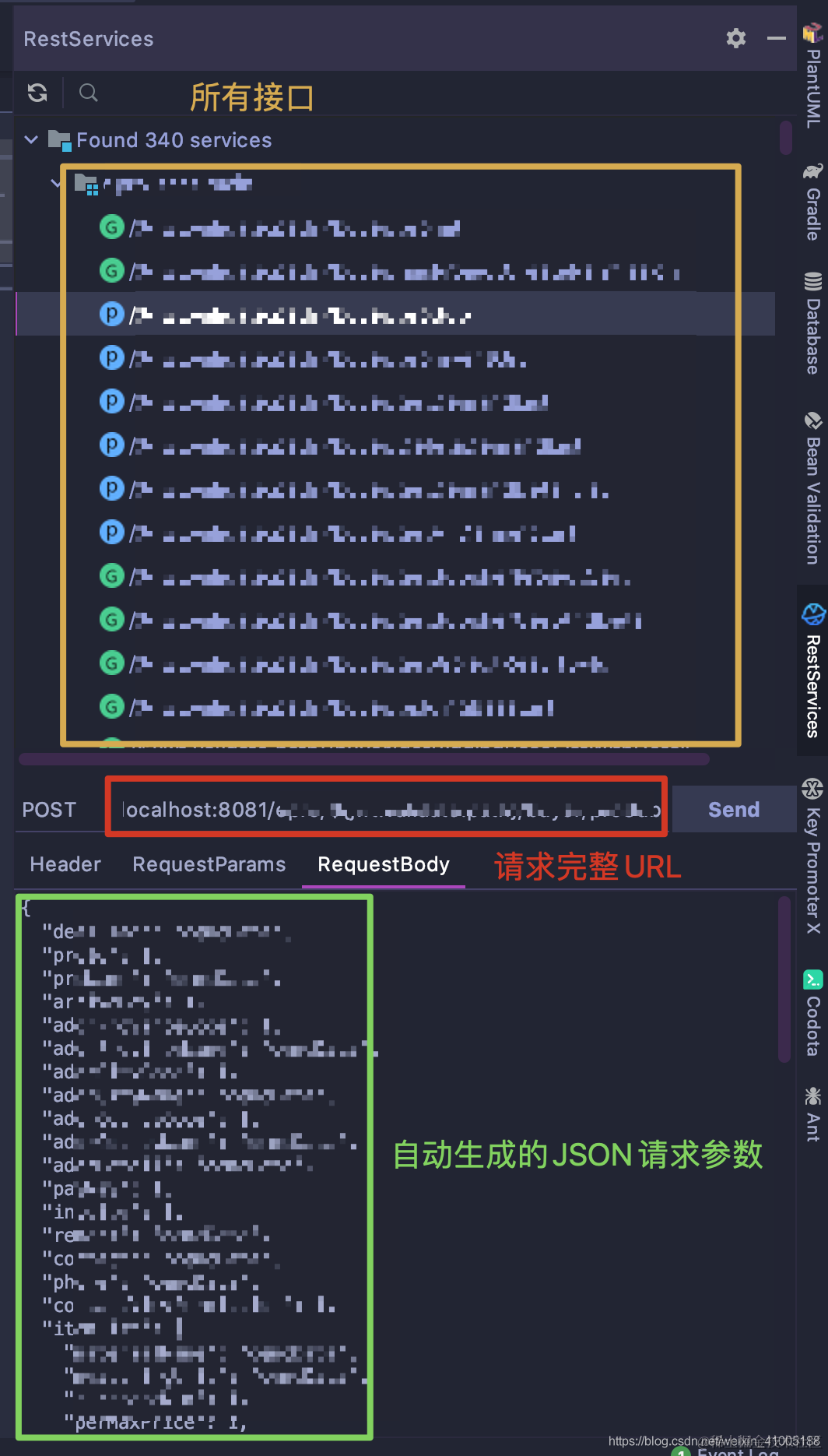Open the PlantUML side tool window
828x1456 pixels.
[x=813, y=76]
